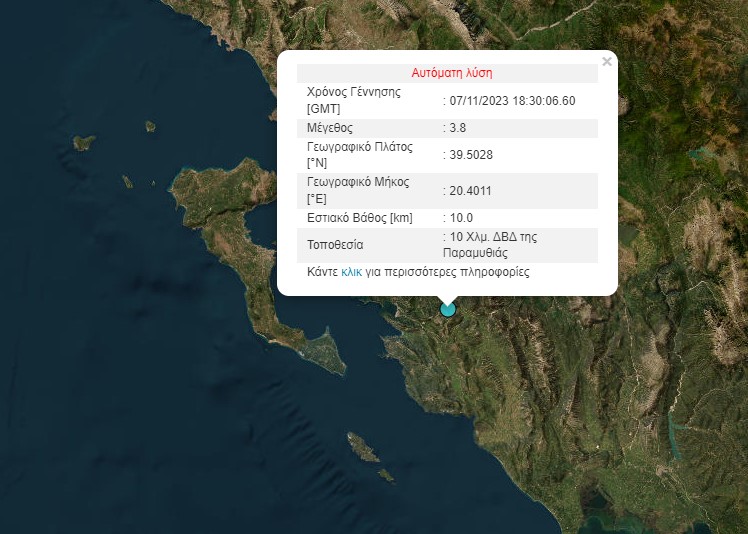The width and height of the screenshot is (748, 534).
Task: Click the 'Τοποθεσία' row label
Action: click(335, 245)
